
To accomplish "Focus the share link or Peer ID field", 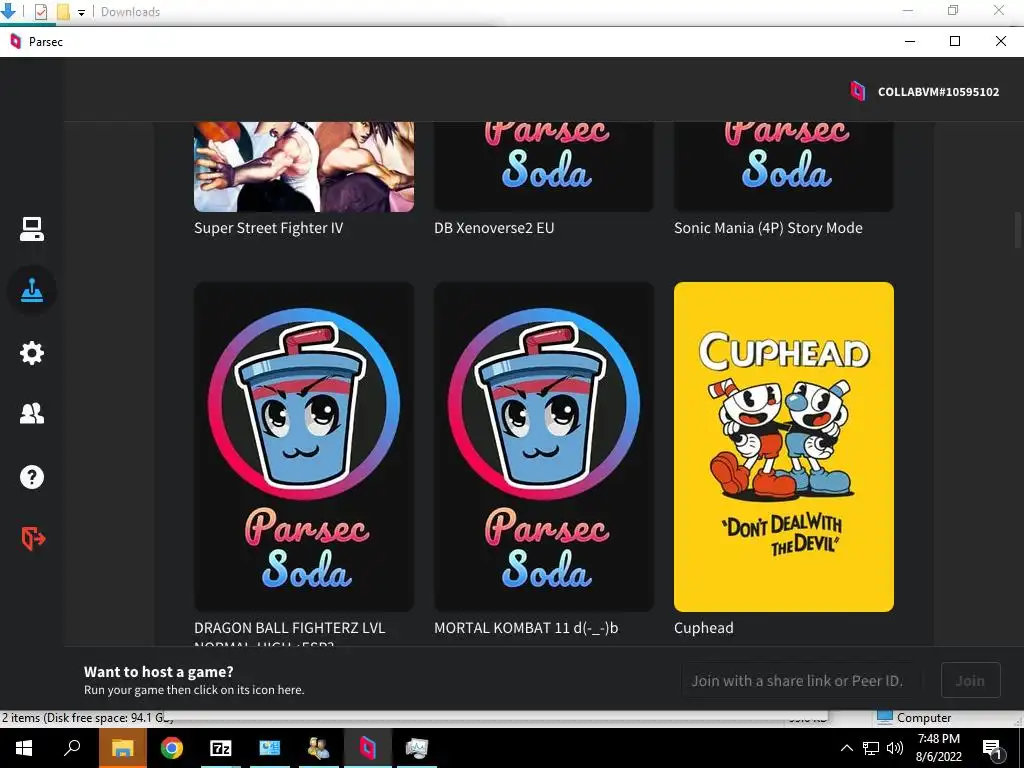I will [801, 680].
